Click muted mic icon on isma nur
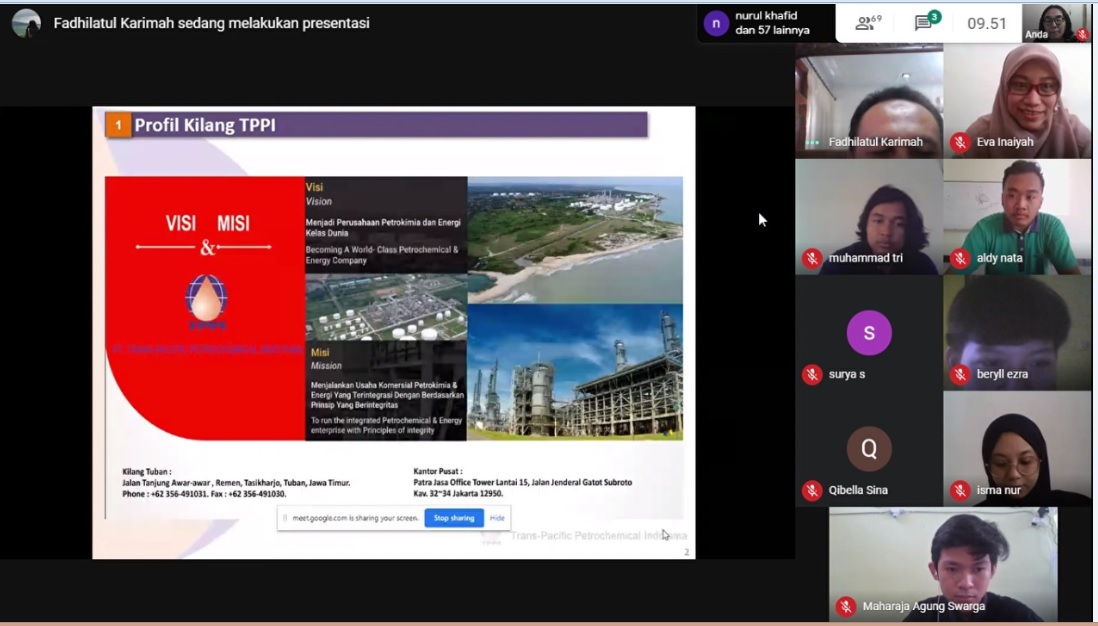The height and width of the screenshot is (626, 1098). click(x=960, y=490)
